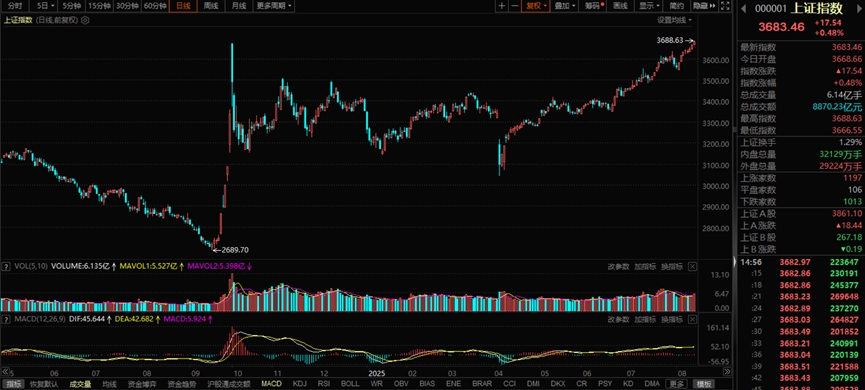Click 恢复默认 restore defaults
Image resolution: width=865 pixels, height=390 pixels.
(43, 384)
